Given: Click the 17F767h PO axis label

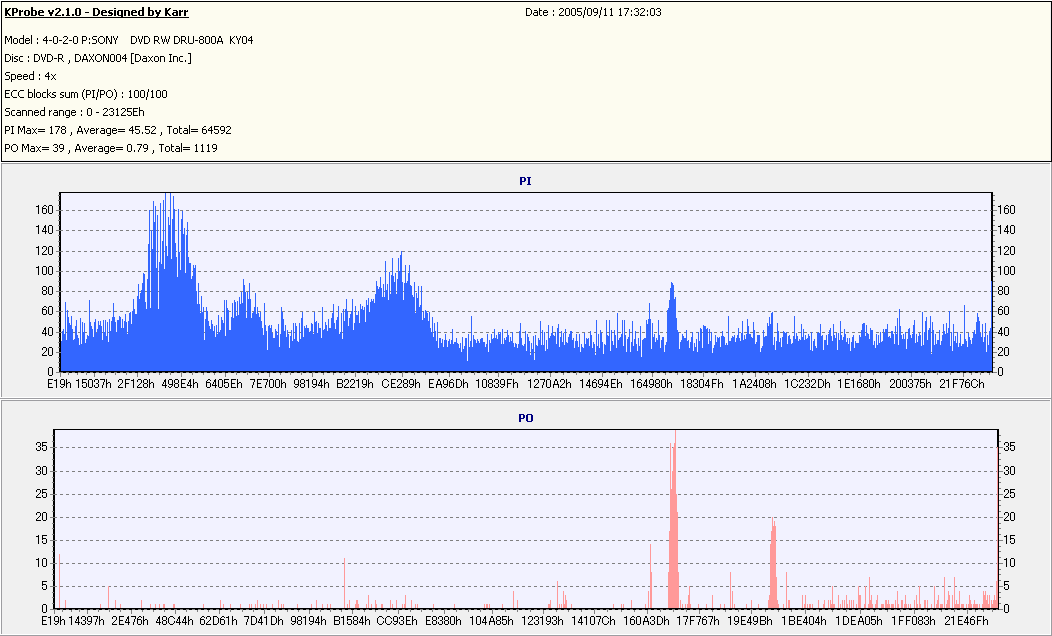Looking at the screenshot, I should coord(698,621).
